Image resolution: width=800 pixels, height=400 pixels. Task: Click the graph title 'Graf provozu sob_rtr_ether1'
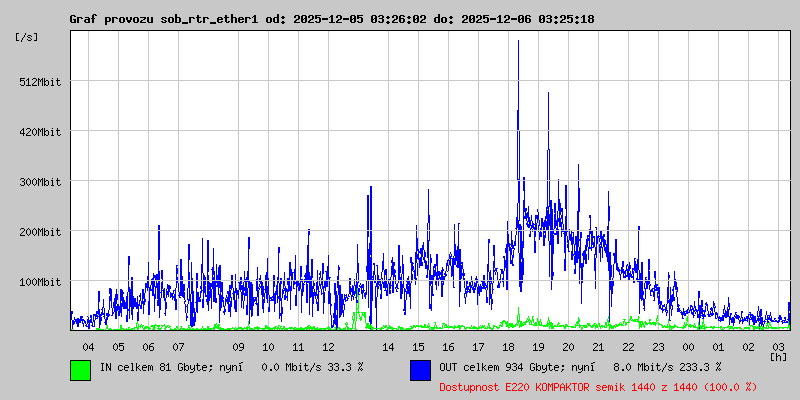pyautogui.click(x=164, y=19)
